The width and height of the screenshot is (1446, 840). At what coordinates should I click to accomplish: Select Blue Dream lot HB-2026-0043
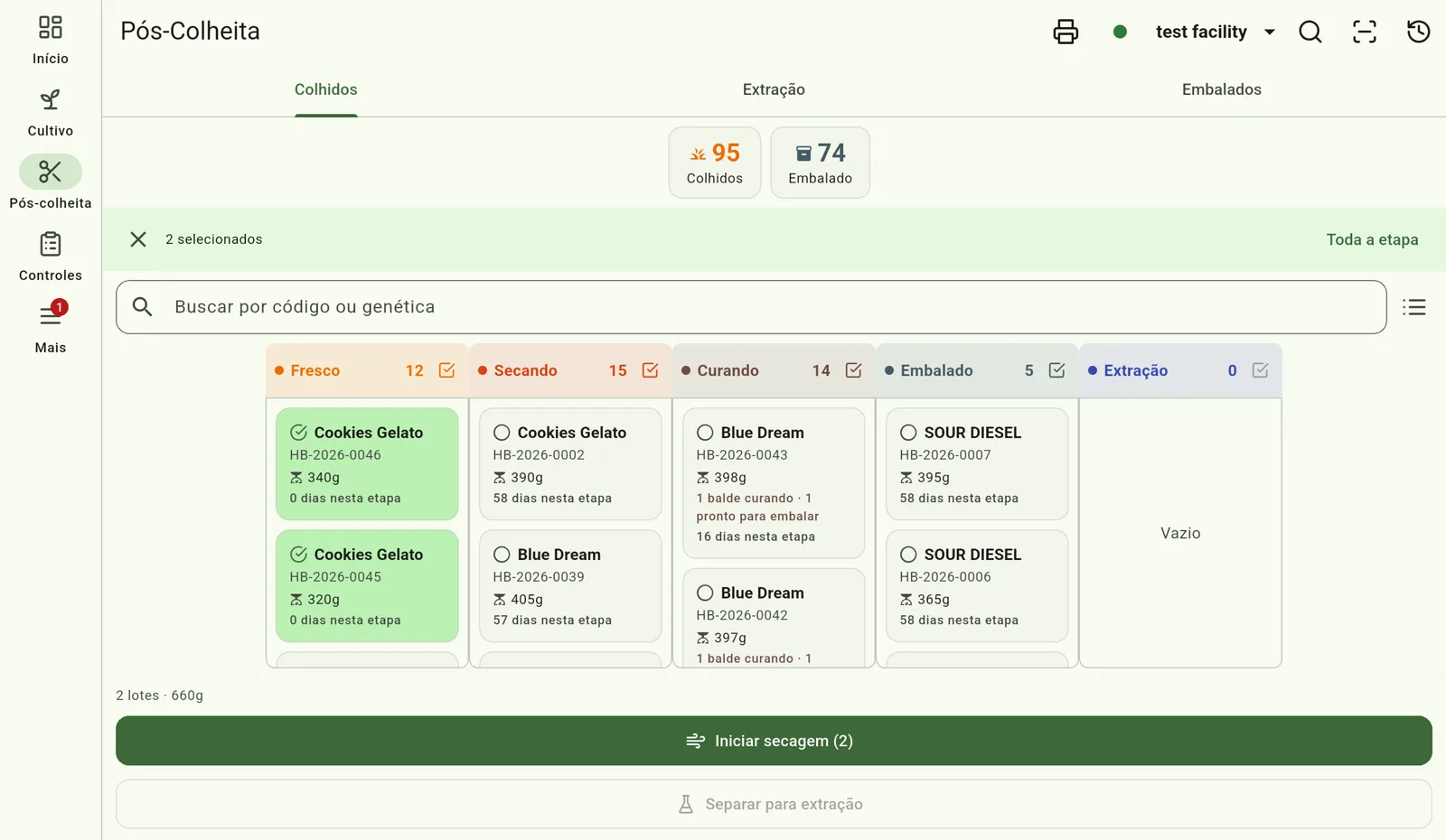(x=774, y=483)
